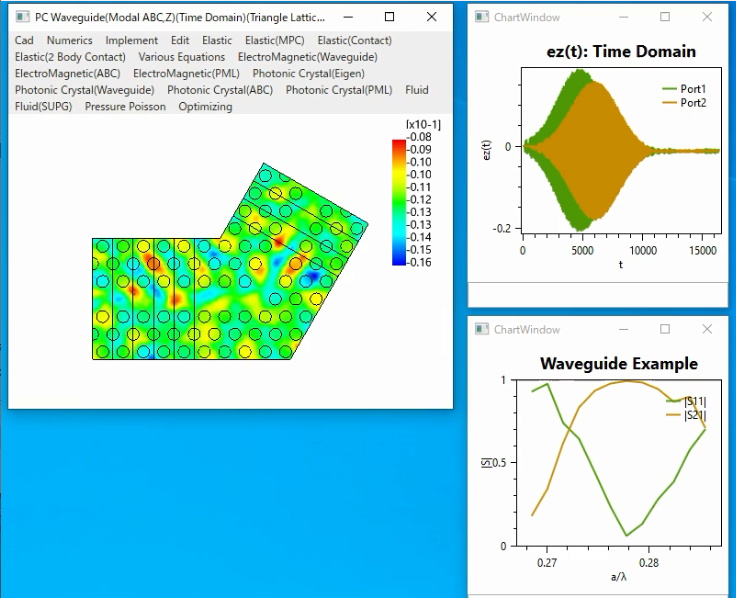Open the Fluid(SUPG) menu
This screenshot has width=736, height=598.
click(x=43, y=107)
